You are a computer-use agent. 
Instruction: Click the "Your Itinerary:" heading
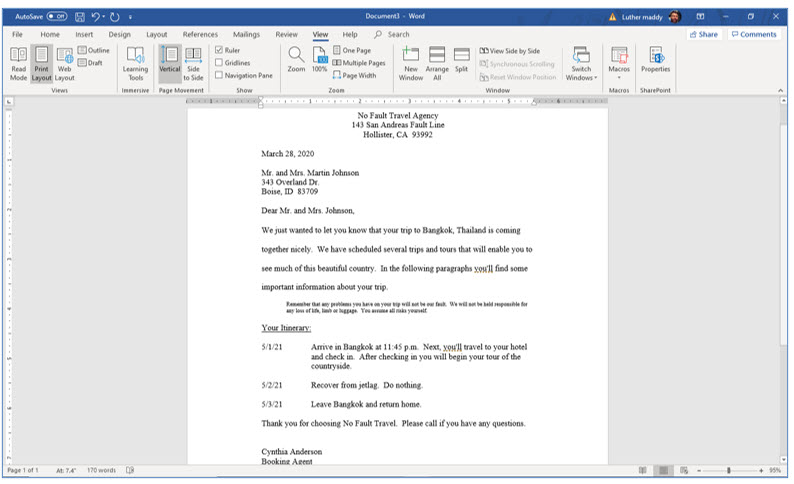point(286,328)
